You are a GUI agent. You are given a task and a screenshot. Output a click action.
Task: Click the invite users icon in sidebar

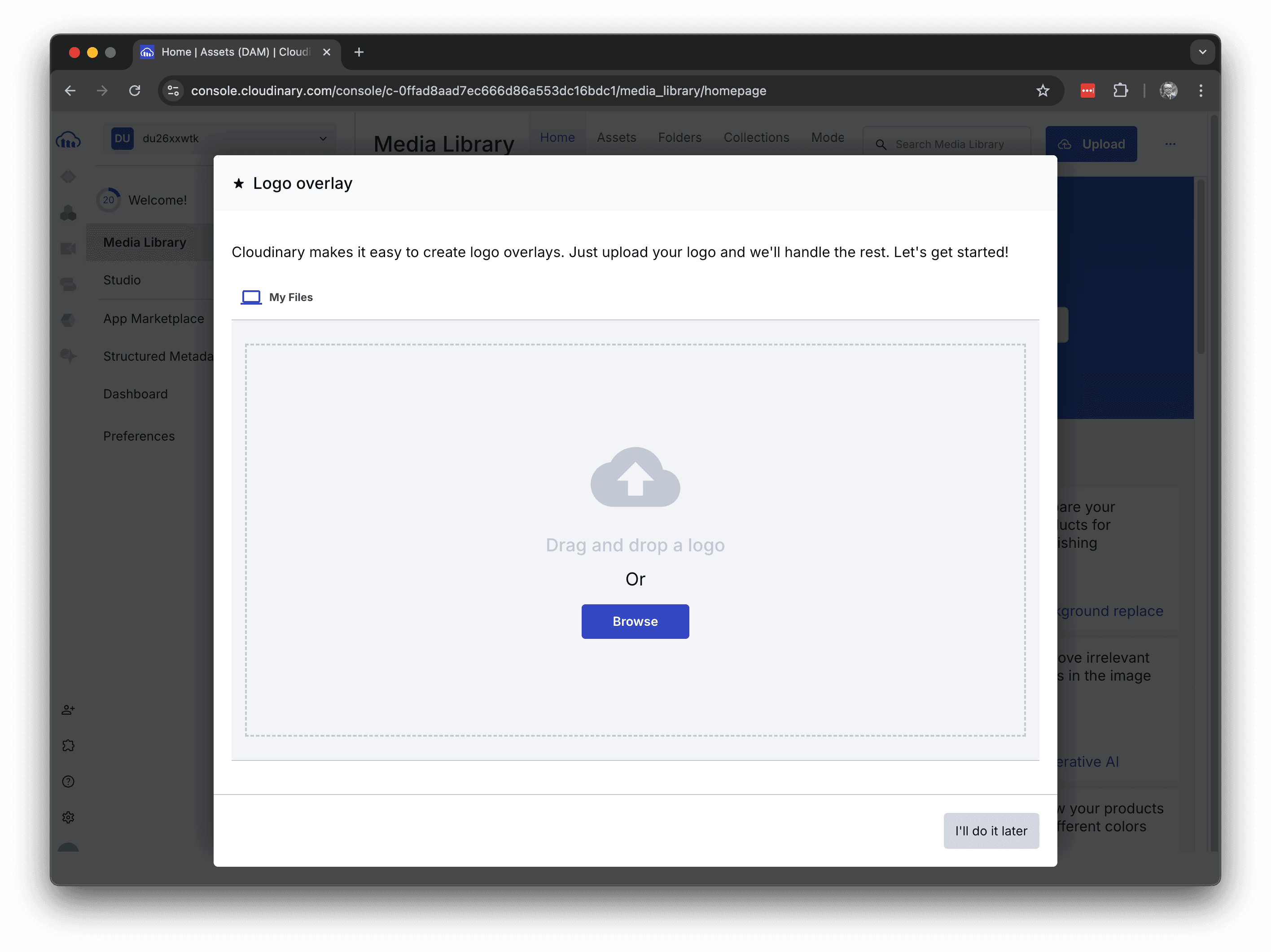click(68, 710)
